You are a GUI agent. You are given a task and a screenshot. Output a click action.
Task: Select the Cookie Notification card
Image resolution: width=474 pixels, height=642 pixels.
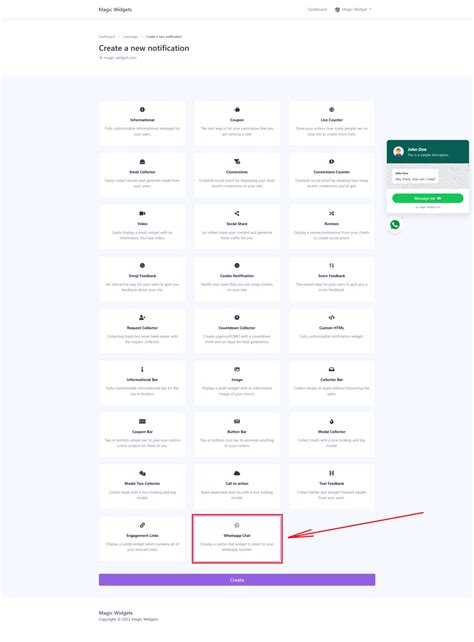237,279
